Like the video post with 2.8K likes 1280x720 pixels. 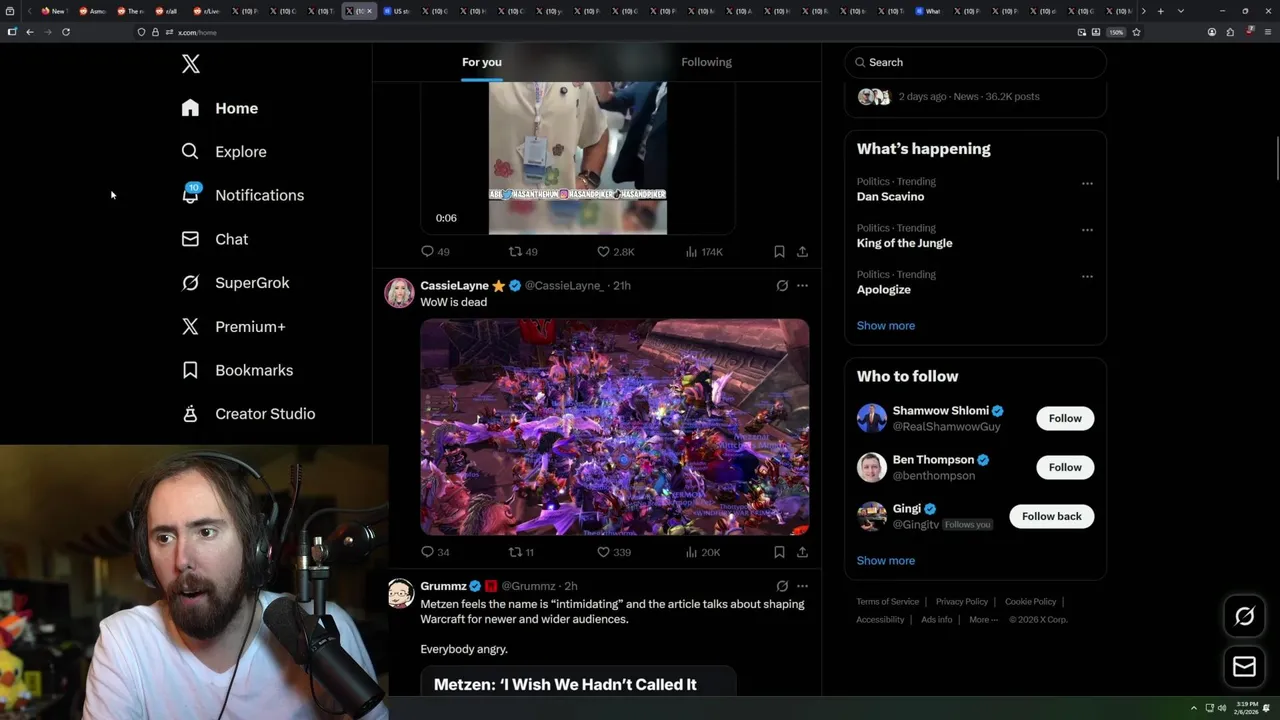(x=615, y=252)
